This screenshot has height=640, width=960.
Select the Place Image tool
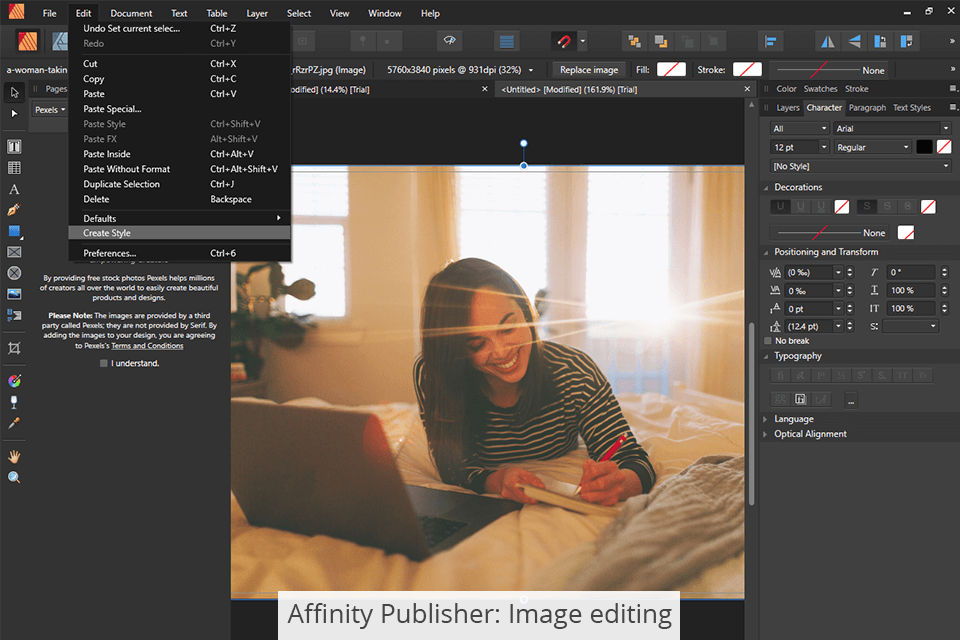[x=14, y=294]
